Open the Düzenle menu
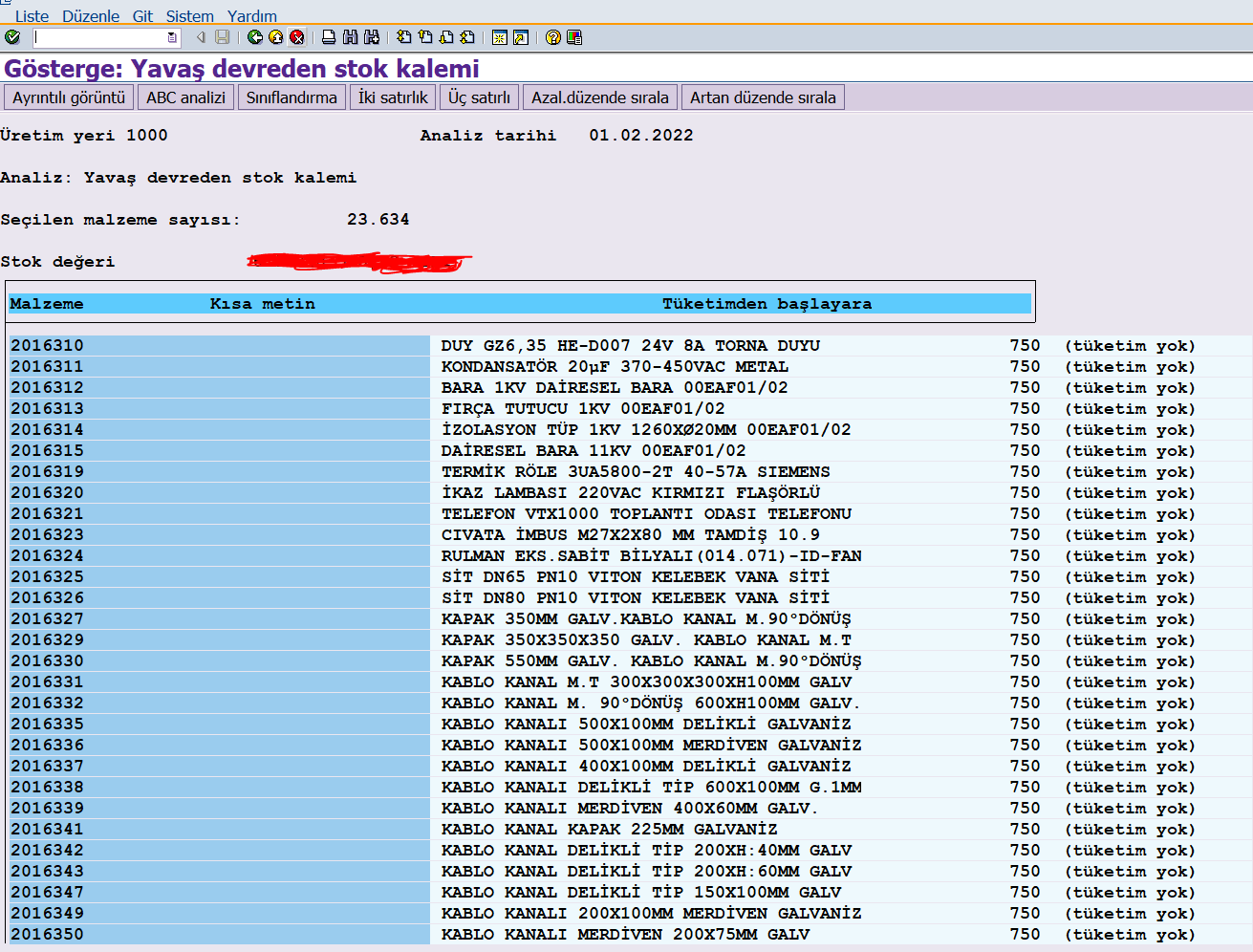Screen dimensions: 1253x952 [x=91, y=16]
